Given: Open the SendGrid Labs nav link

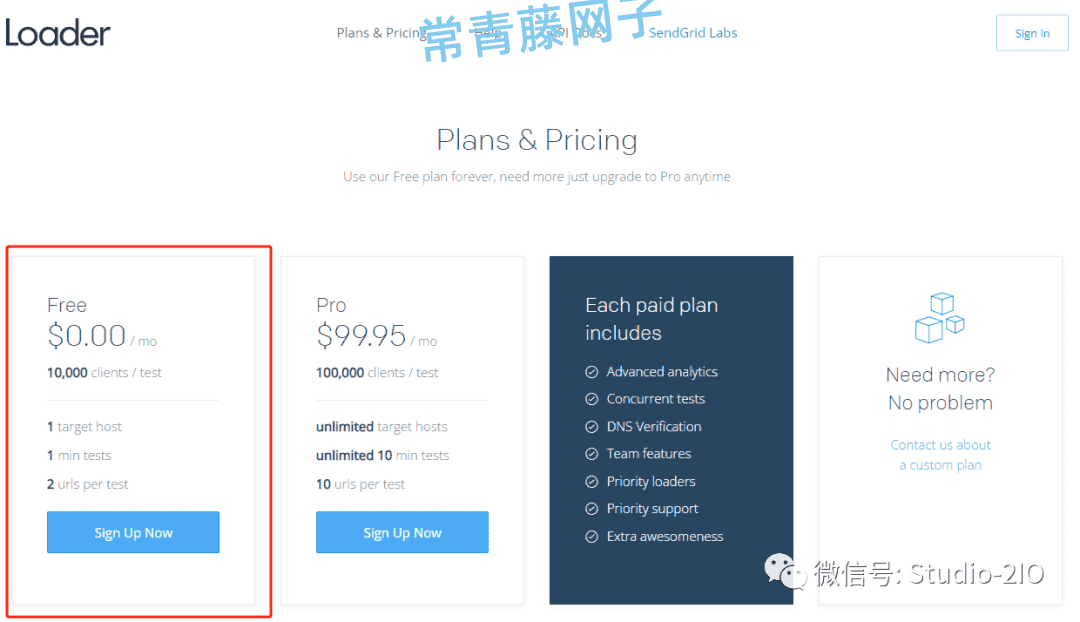Looking at the screenshot, I should pos(693,32).
